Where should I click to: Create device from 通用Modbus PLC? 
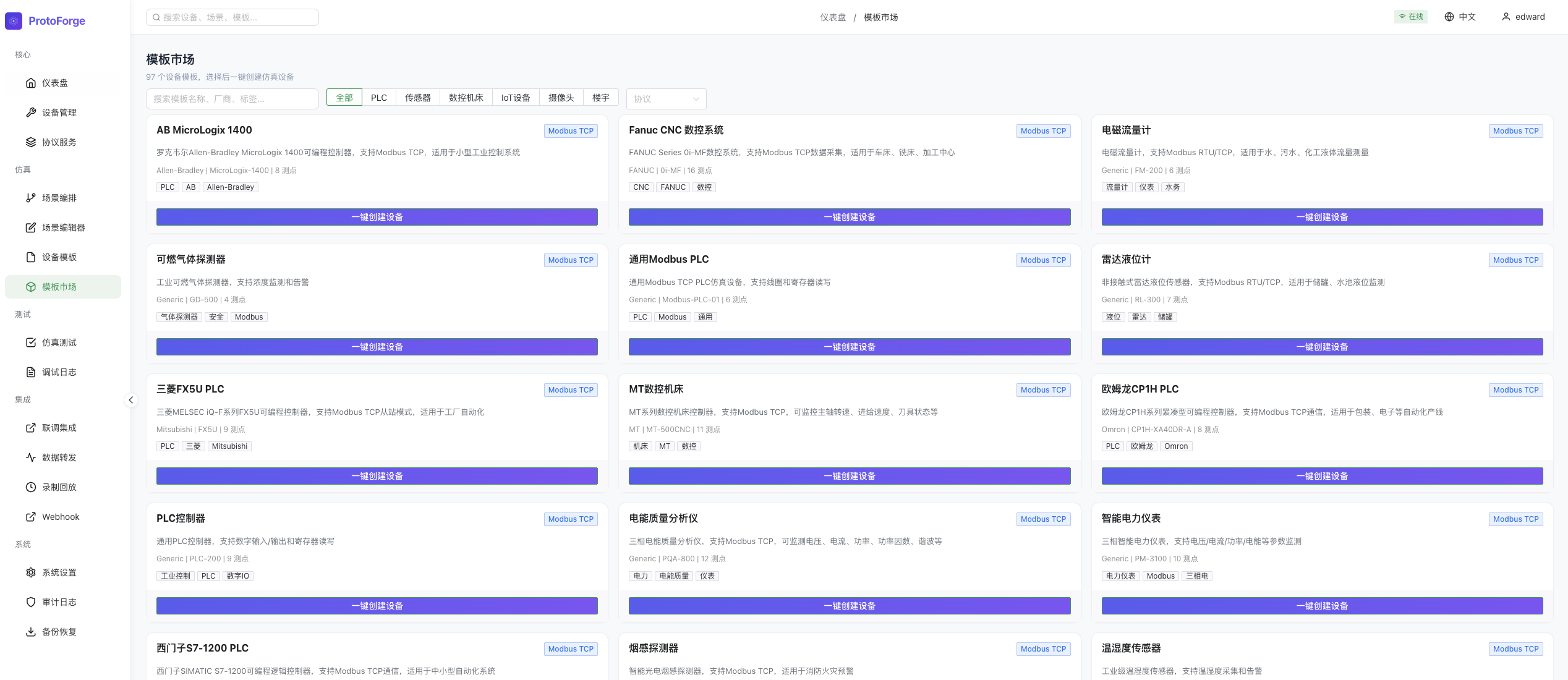(850, 347)
